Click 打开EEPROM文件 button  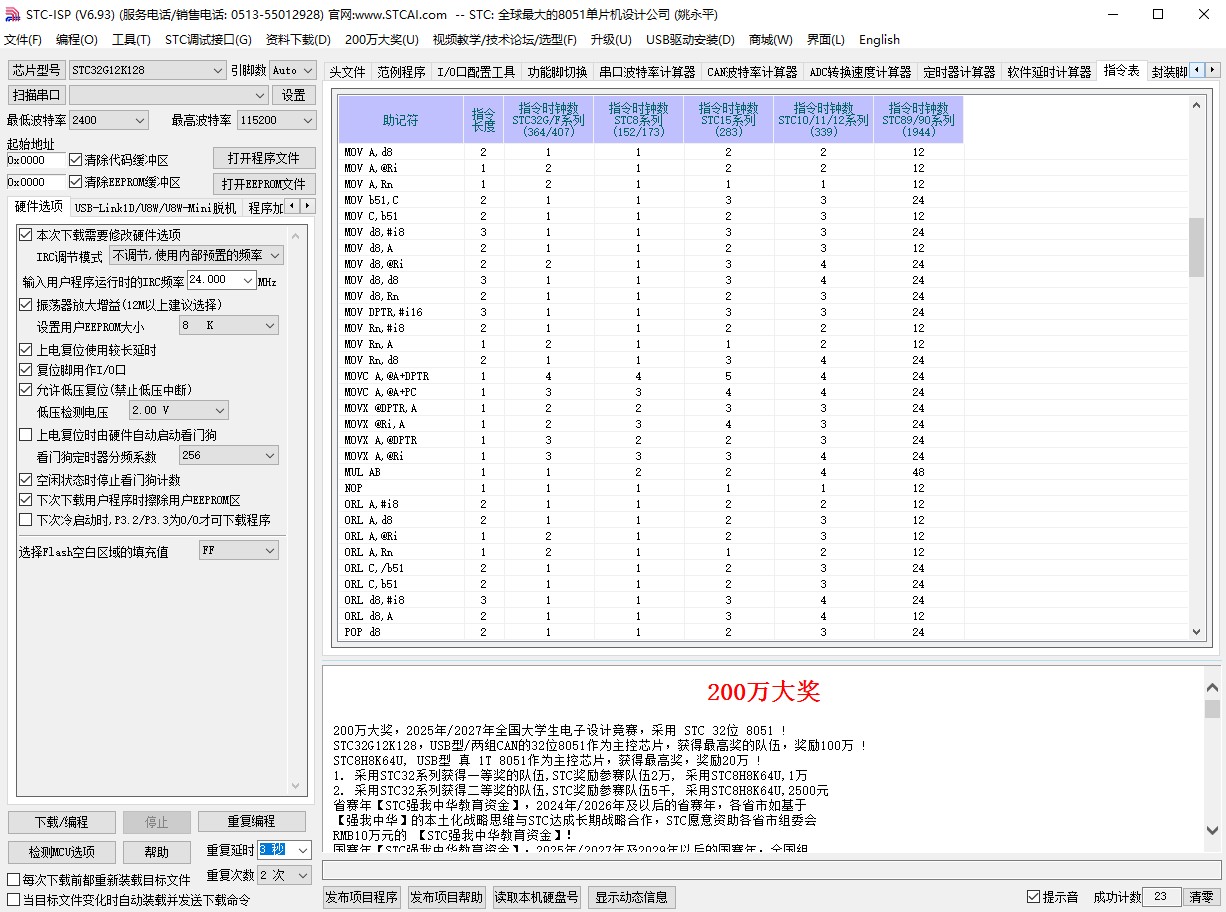tap(264, 184)
